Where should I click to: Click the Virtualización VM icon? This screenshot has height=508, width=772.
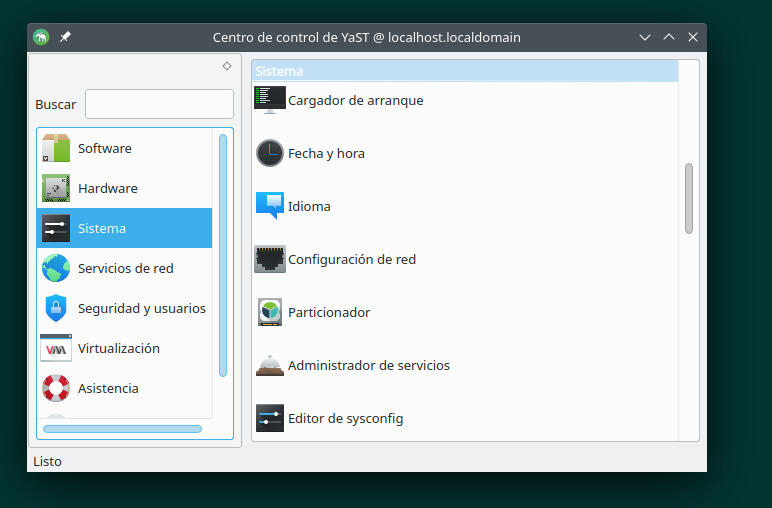[56, 348]
